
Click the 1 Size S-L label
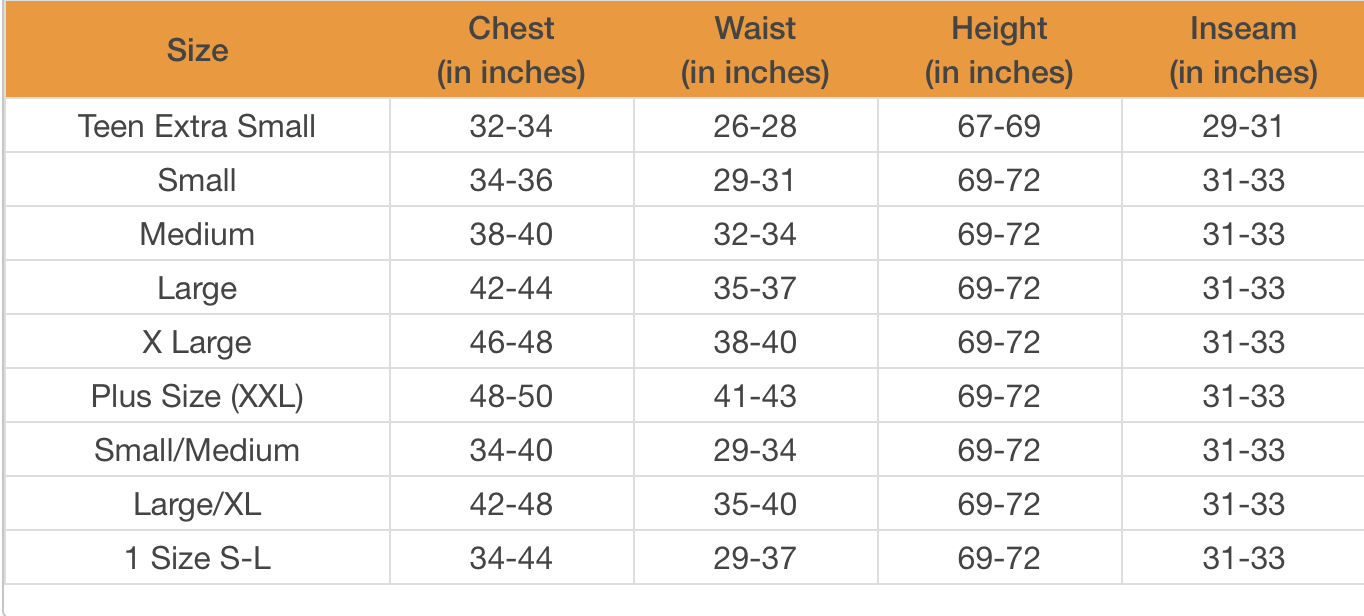197,558
